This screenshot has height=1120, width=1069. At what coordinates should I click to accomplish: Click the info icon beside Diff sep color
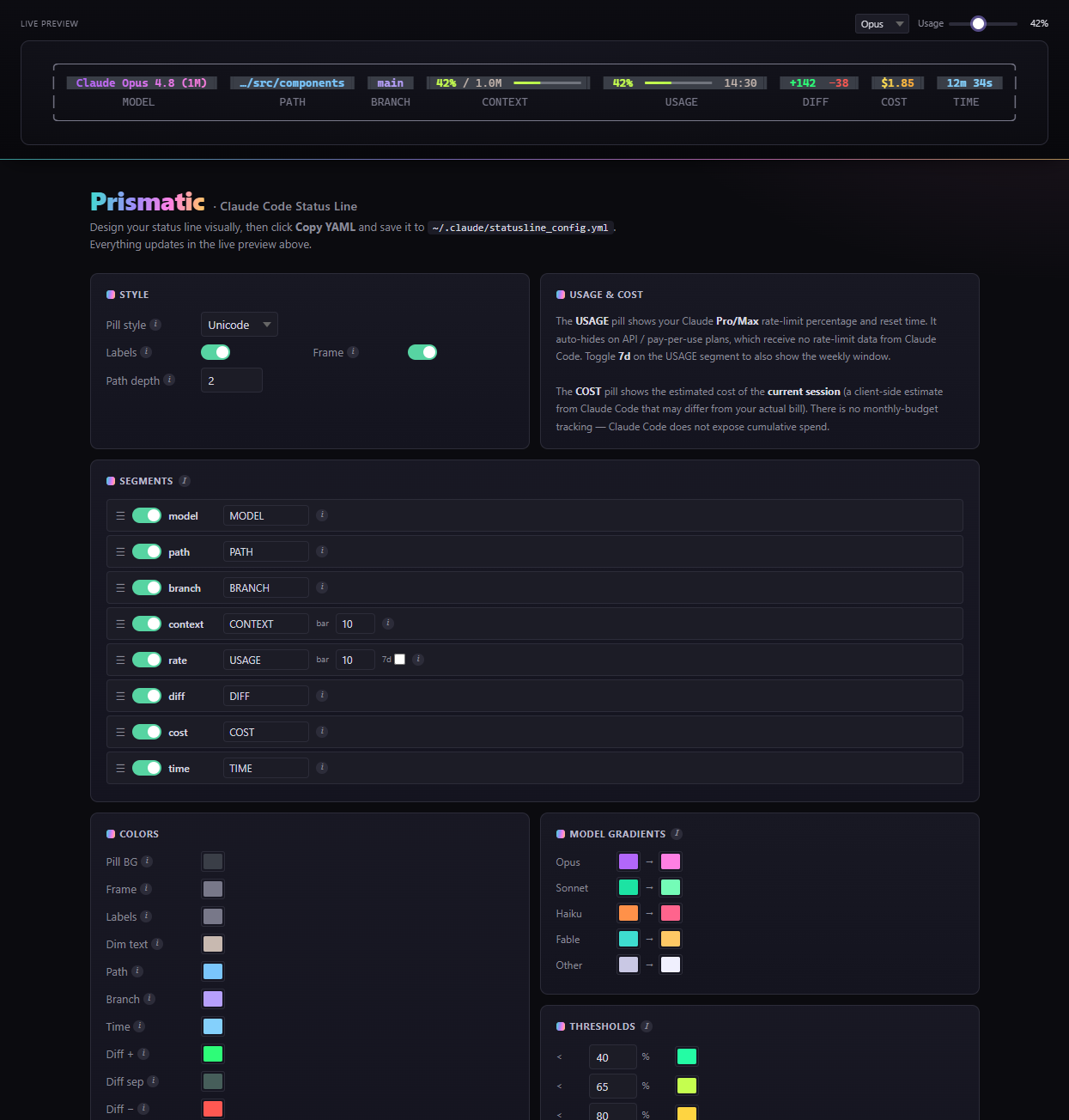[x=153, y=1081]
